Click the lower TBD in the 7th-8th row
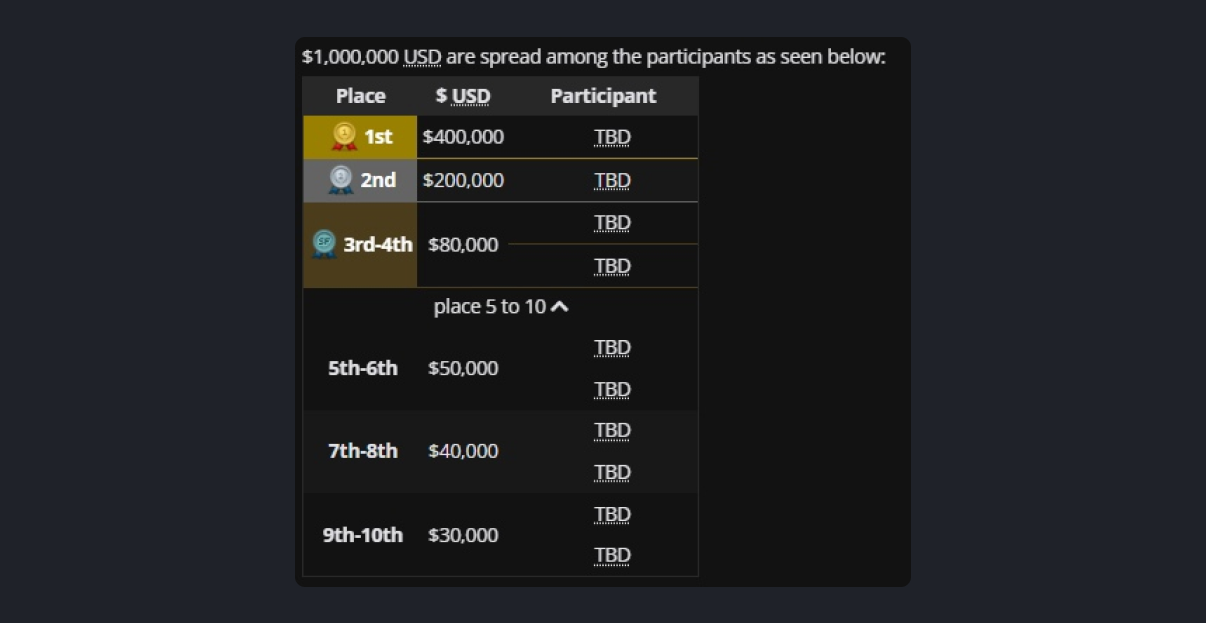 tap(612, 472)
